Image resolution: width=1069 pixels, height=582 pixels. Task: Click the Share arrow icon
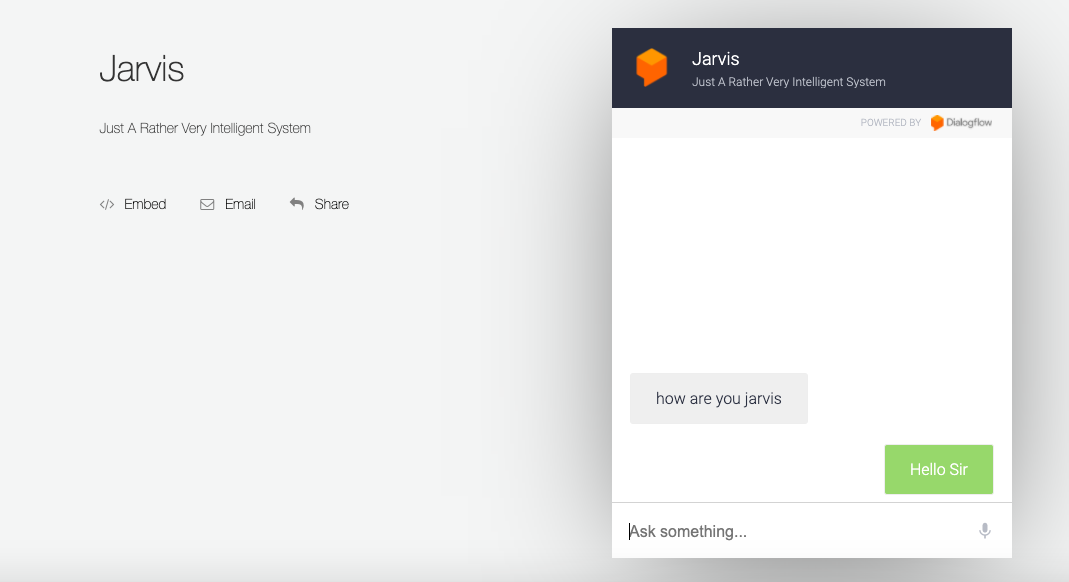point(295,203)
